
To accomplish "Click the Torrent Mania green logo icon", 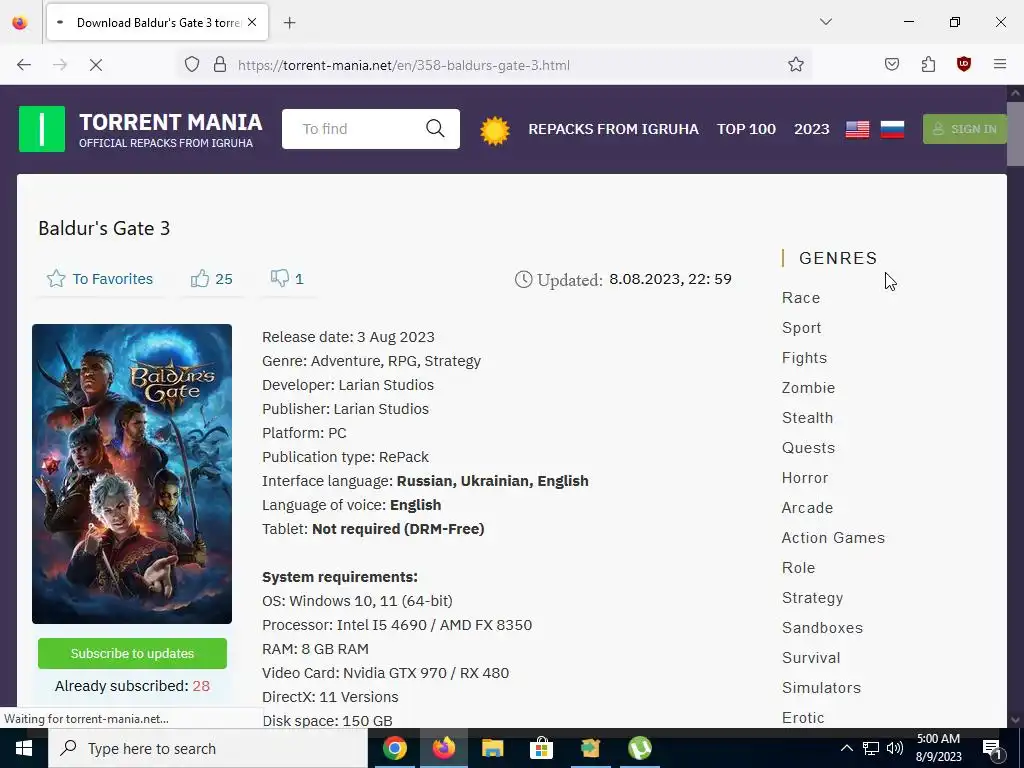I will (42, 129).
